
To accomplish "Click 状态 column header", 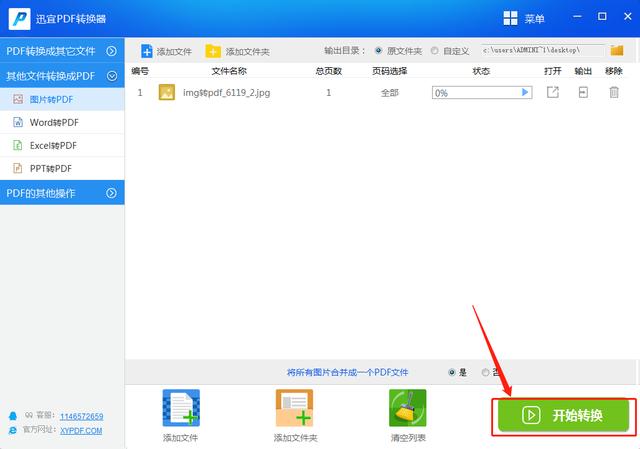I will 481,71.
